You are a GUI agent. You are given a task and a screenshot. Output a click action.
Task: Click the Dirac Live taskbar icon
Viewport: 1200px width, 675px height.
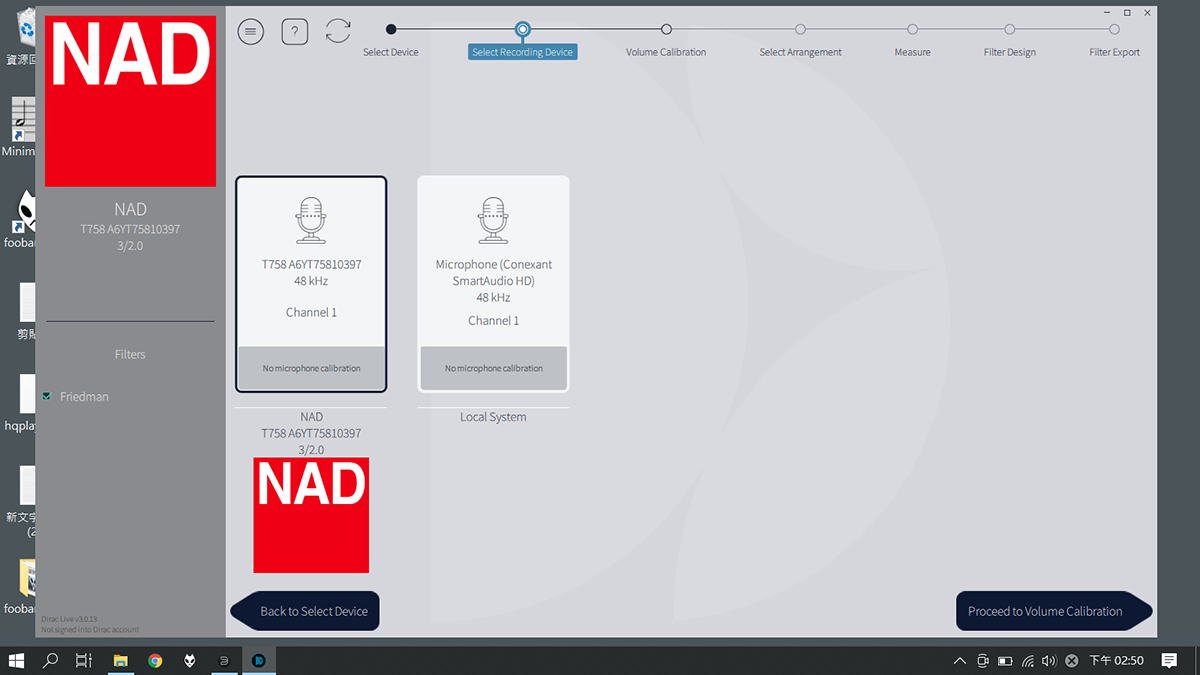[258, 660]
